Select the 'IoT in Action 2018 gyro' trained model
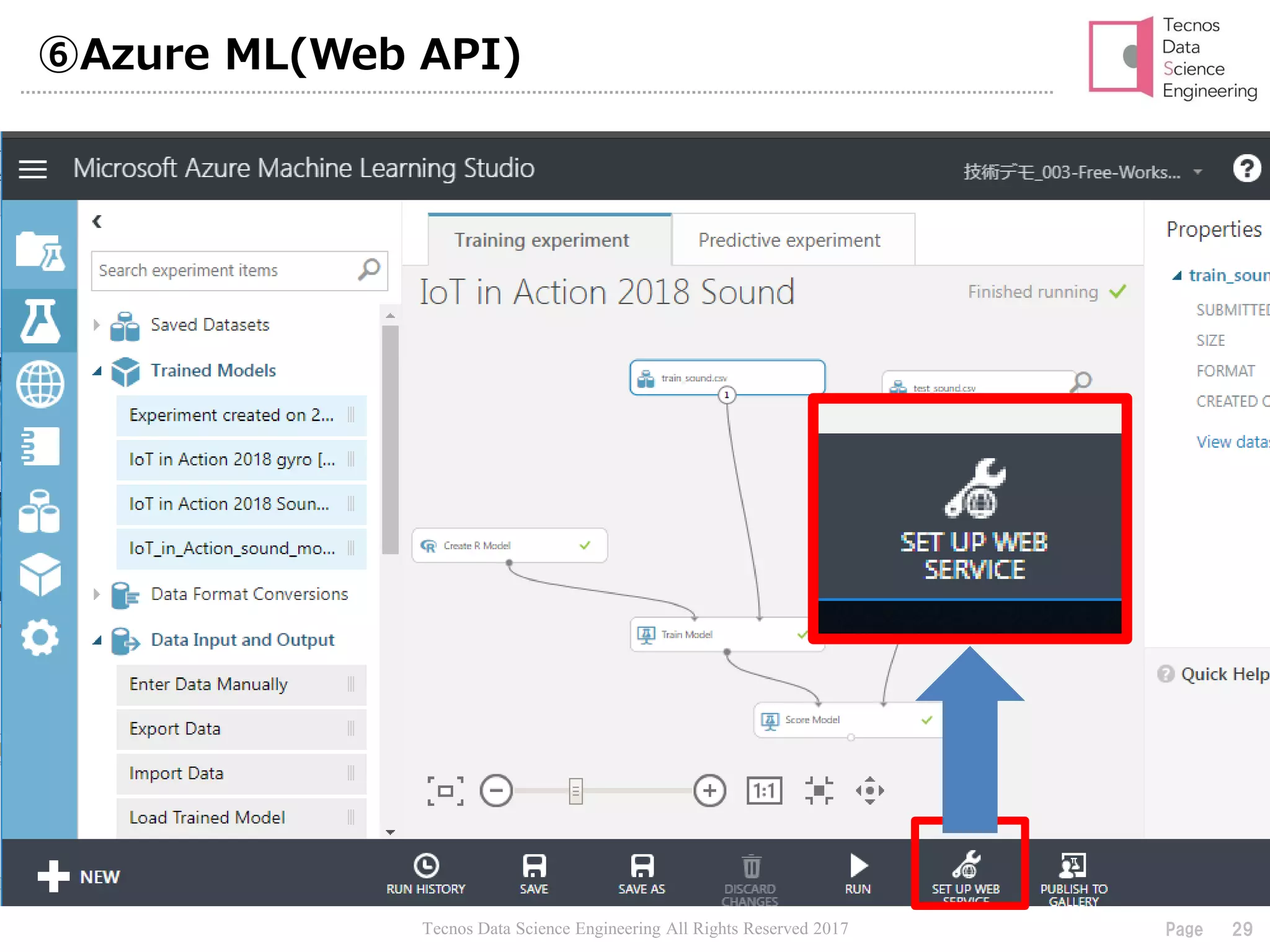Image resolution: width=1270 pixels, height=952 pixels. tap(241, 459)
